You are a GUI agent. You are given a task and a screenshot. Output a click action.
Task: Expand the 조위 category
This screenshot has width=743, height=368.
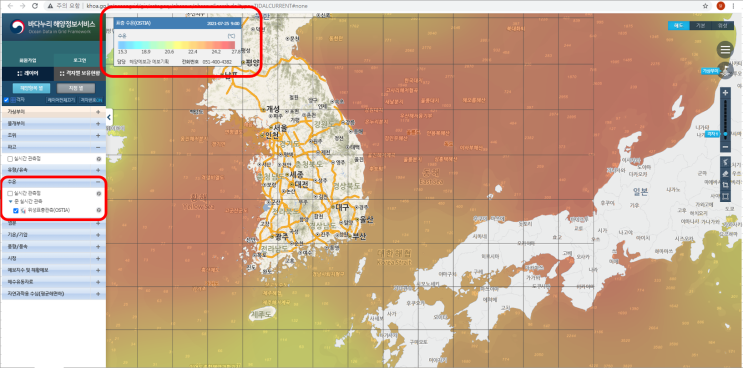[98, 135]
